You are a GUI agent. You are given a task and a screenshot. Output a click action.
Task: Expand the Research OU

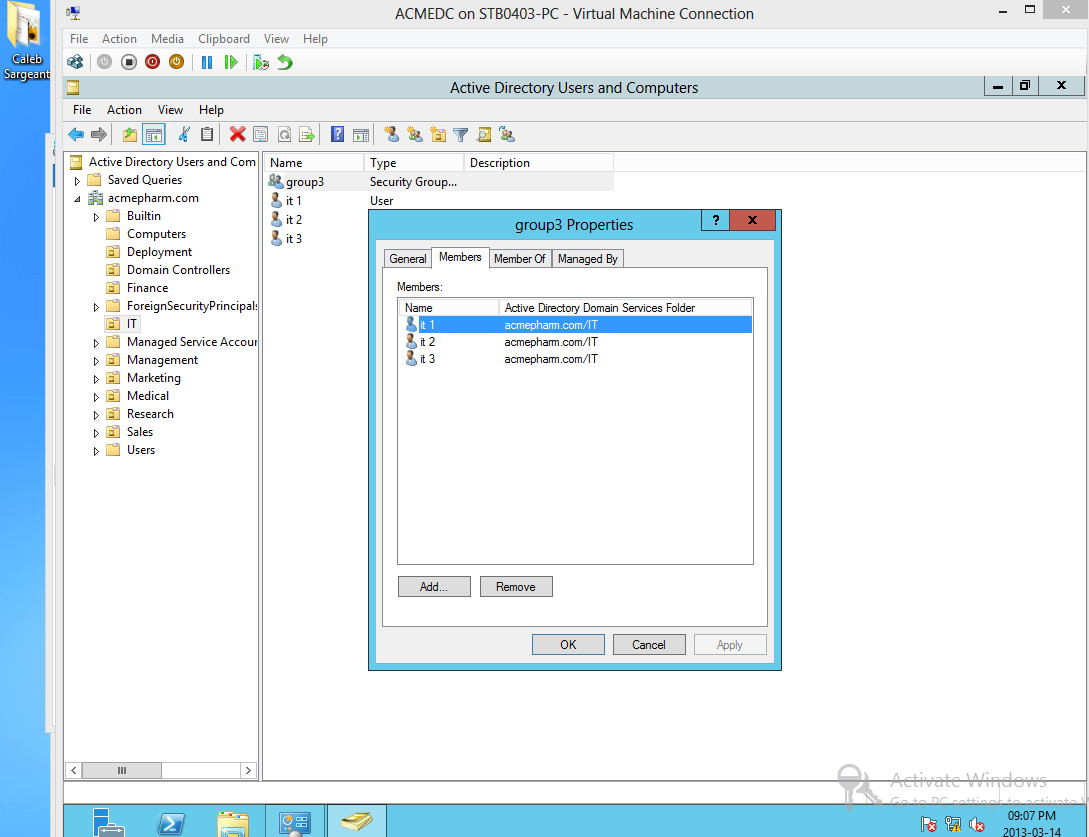96,415
